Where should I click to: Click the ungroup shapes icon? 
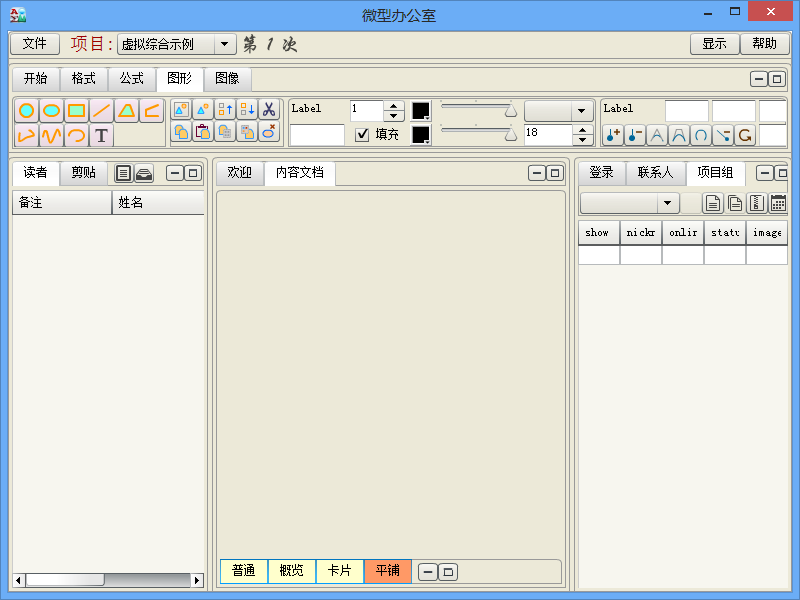(x=203, y=109)
